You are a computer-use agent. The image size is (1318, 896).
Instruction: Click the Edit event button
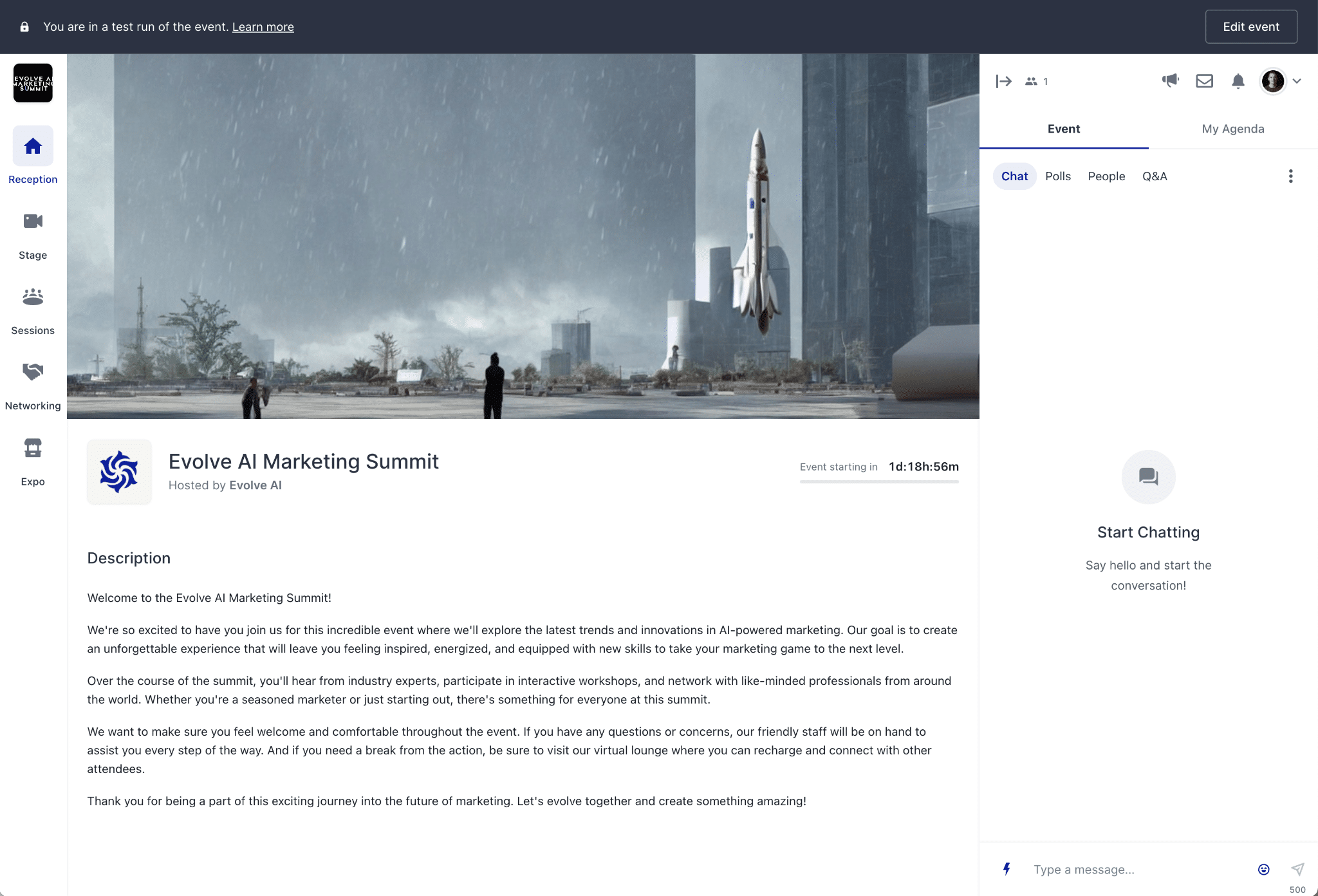coord(1250,27)
